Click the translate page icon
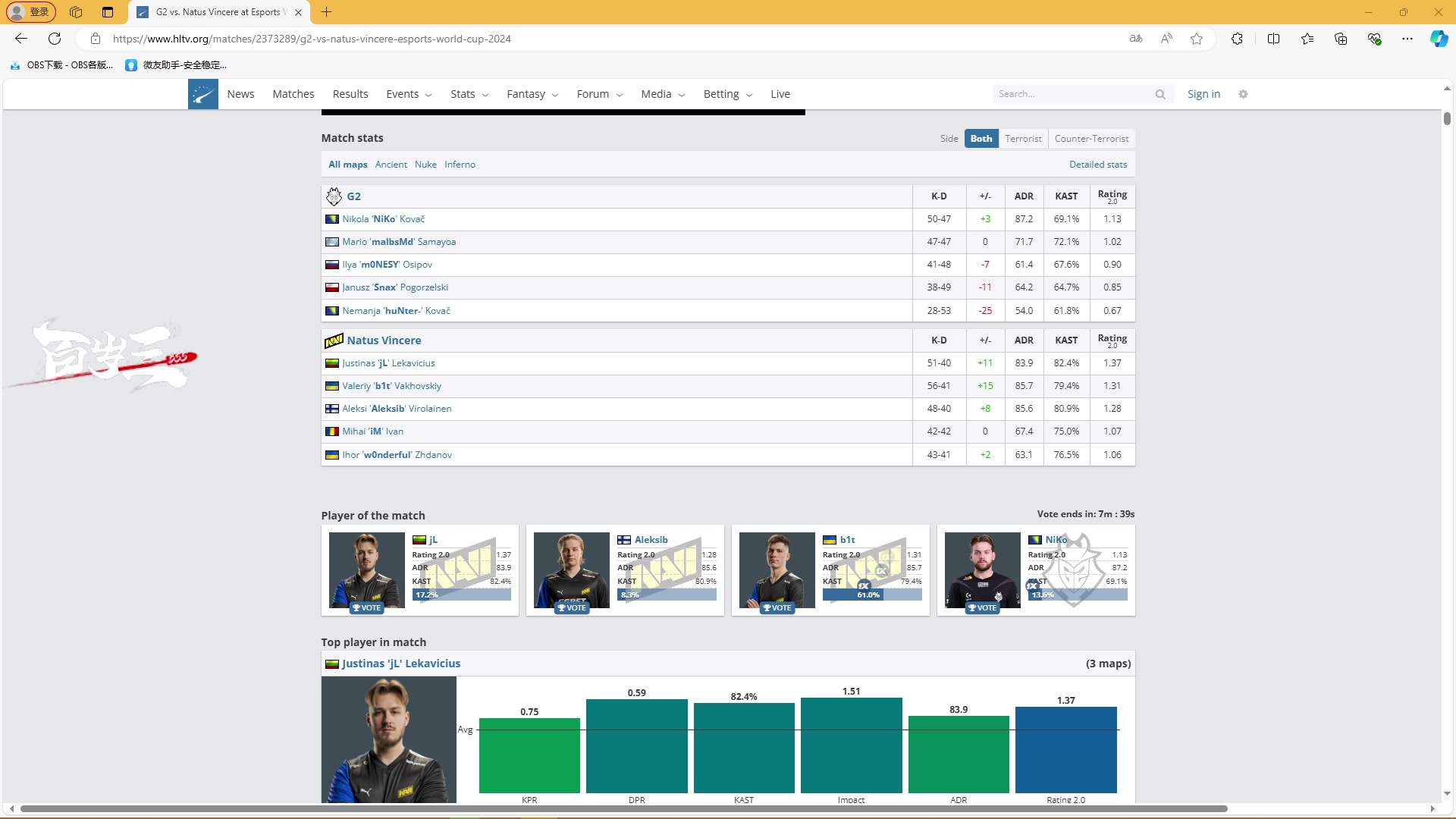 1136,39
